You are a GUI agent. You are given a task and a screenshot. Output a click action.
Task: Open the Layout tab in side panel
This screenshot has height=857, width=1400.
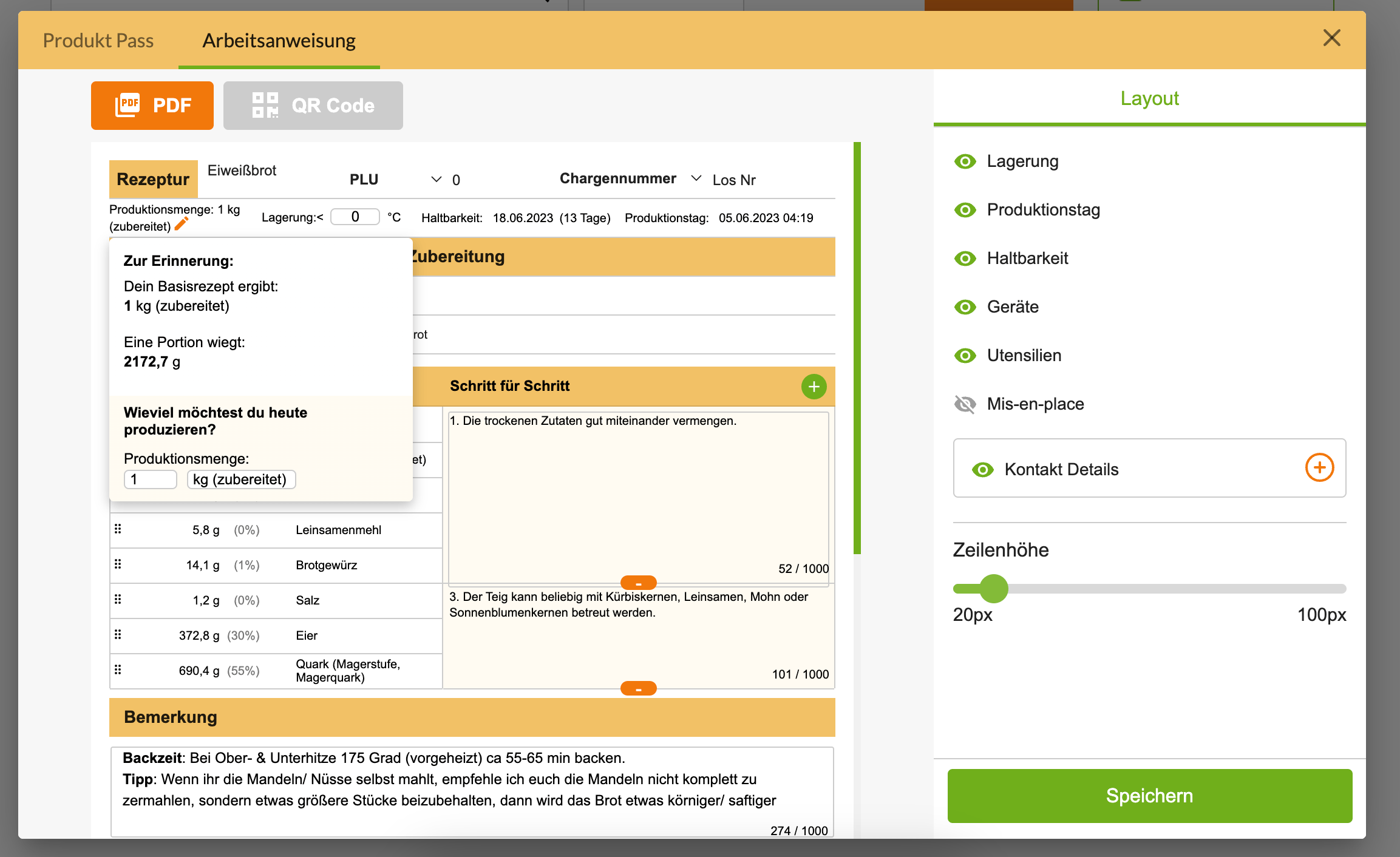tap(1149, 98)
